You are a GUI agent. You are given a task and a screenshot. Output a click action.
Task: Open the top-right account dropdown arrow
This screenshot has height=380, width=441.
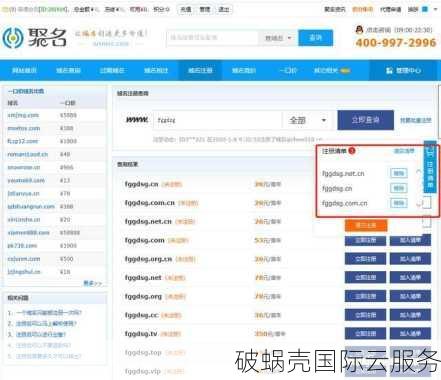(x=435, y=9)
